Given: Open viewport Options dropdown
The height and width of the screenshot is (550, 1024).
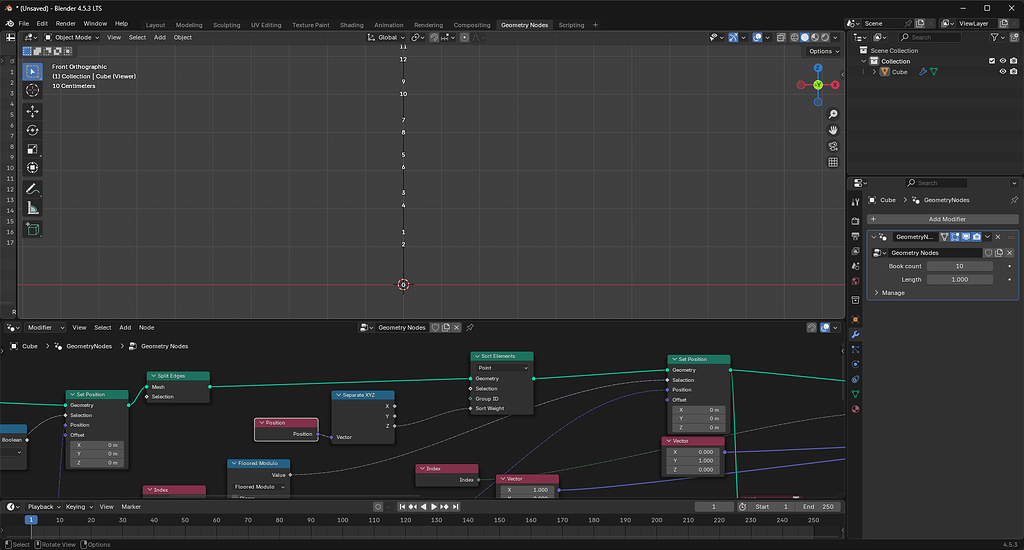Looking at the screenshot, I should 824,51.
